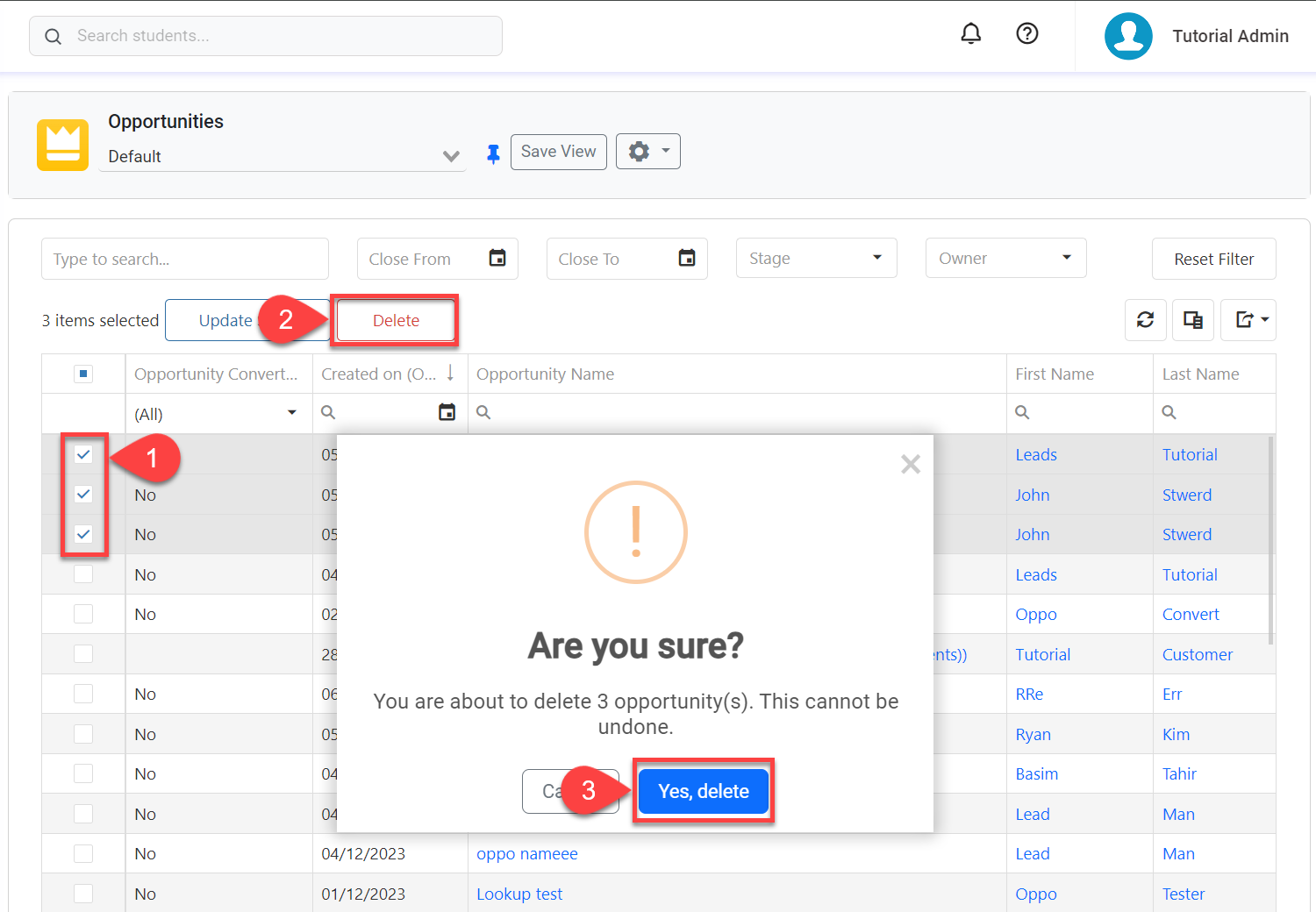Open the notifications bell
1316x912 pixels.
pyautogui.click(x=970, y=34)
